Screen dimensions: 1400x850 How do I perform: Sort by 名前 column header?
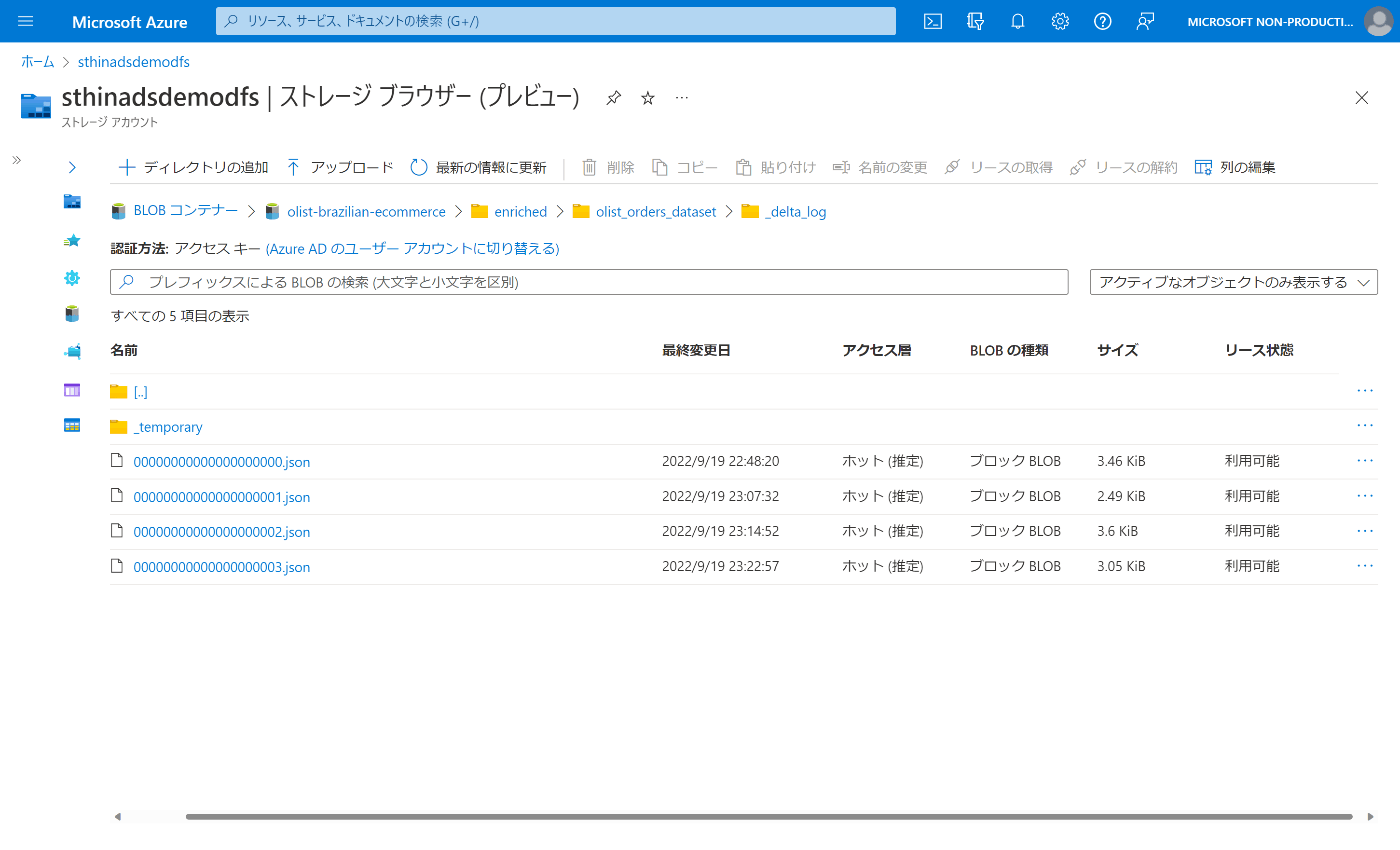click(124, 350)
